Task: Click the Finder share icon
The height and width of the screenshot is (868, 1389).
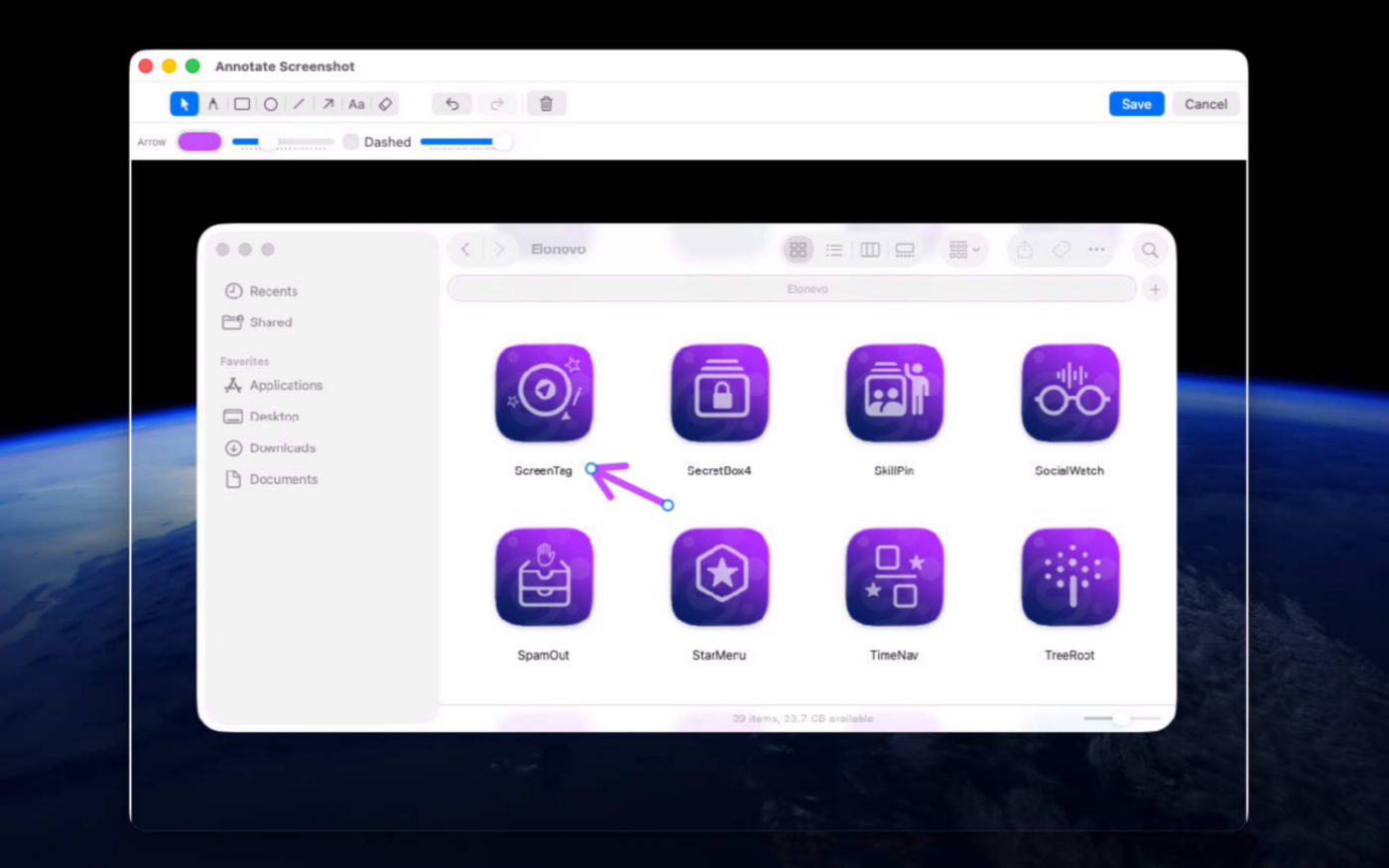Action: 1025,250
